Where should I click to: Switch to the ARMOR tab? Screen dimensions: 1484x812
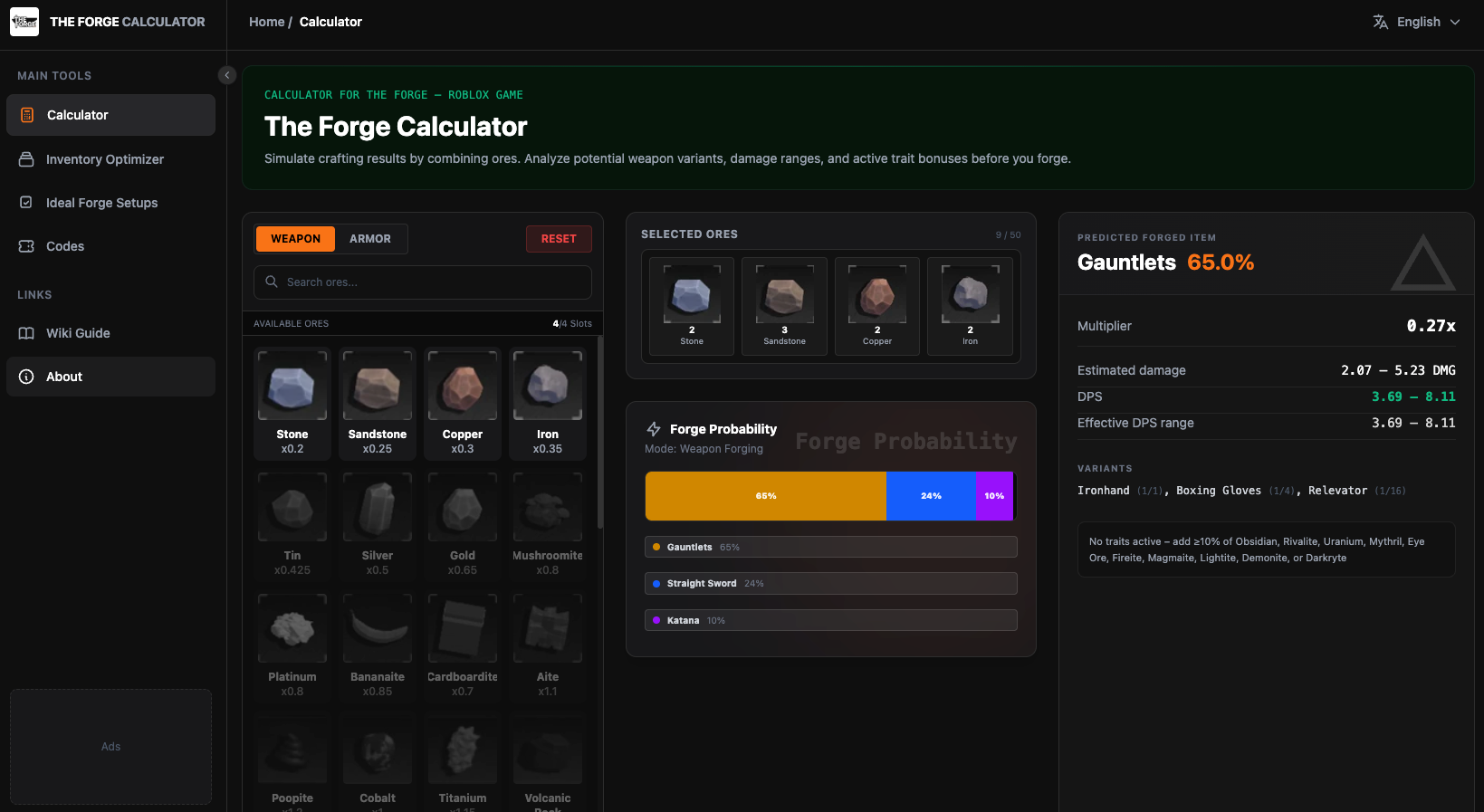coord(370,239)
